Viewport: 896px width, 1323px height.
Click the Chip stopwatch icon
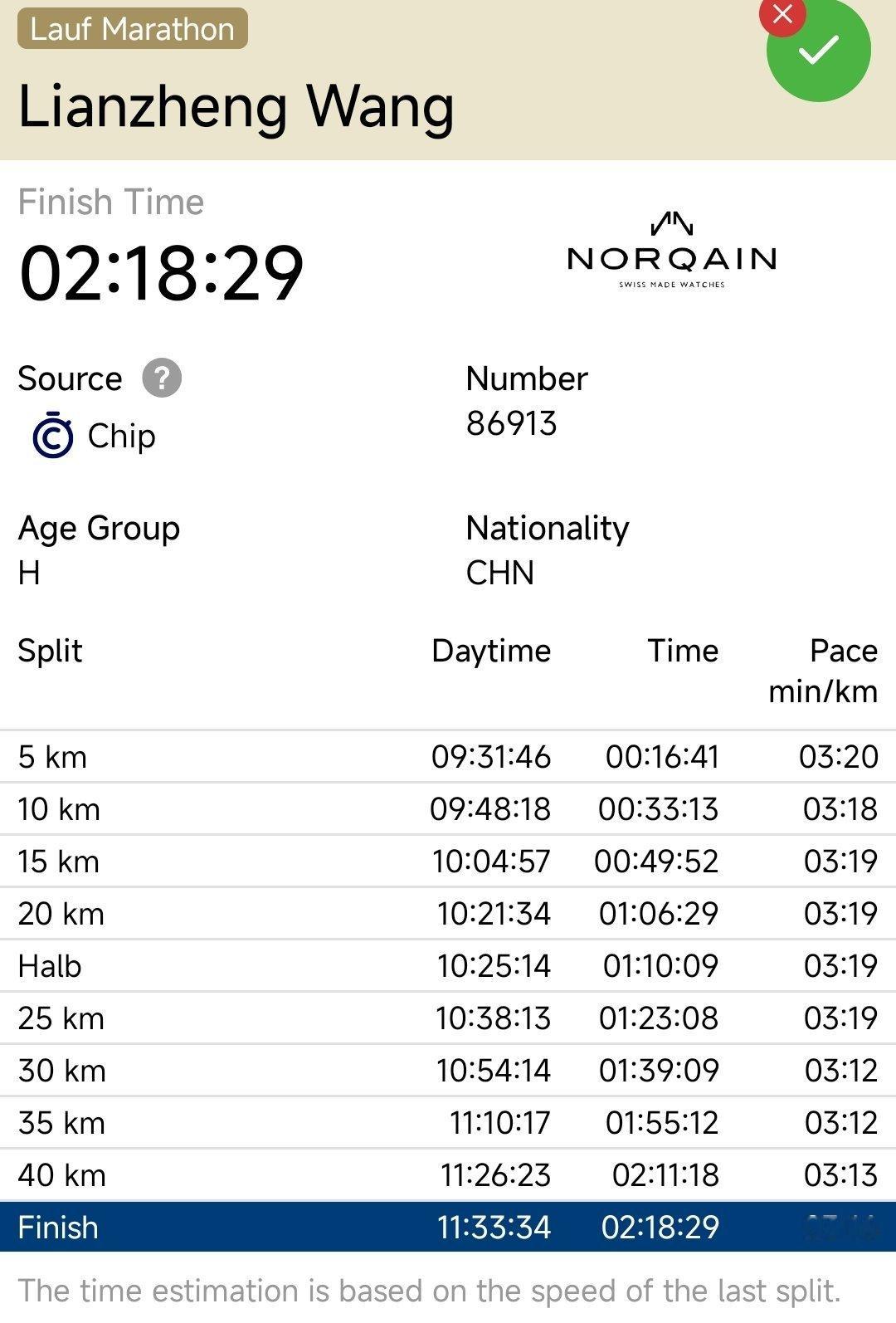click(53, 435)
